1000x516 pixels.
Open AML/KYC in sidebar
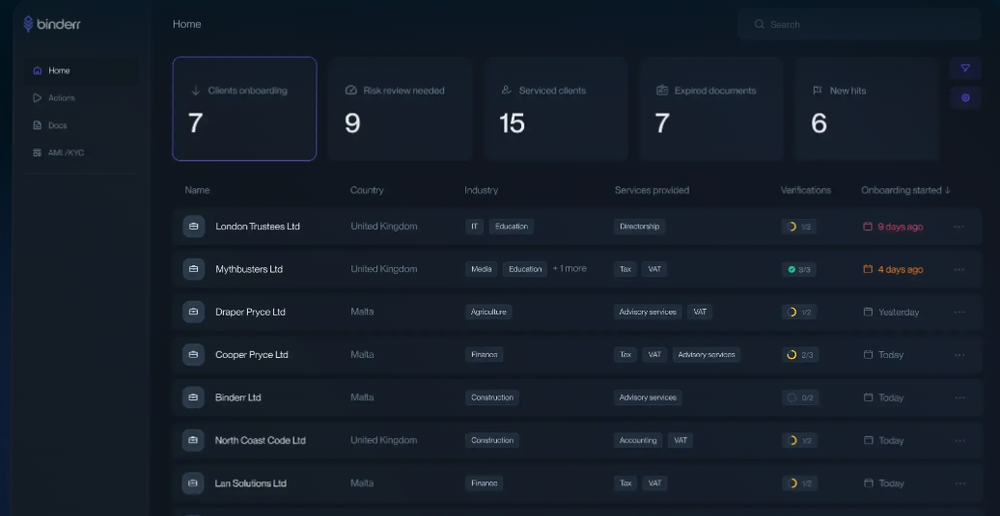coord(82,153)
